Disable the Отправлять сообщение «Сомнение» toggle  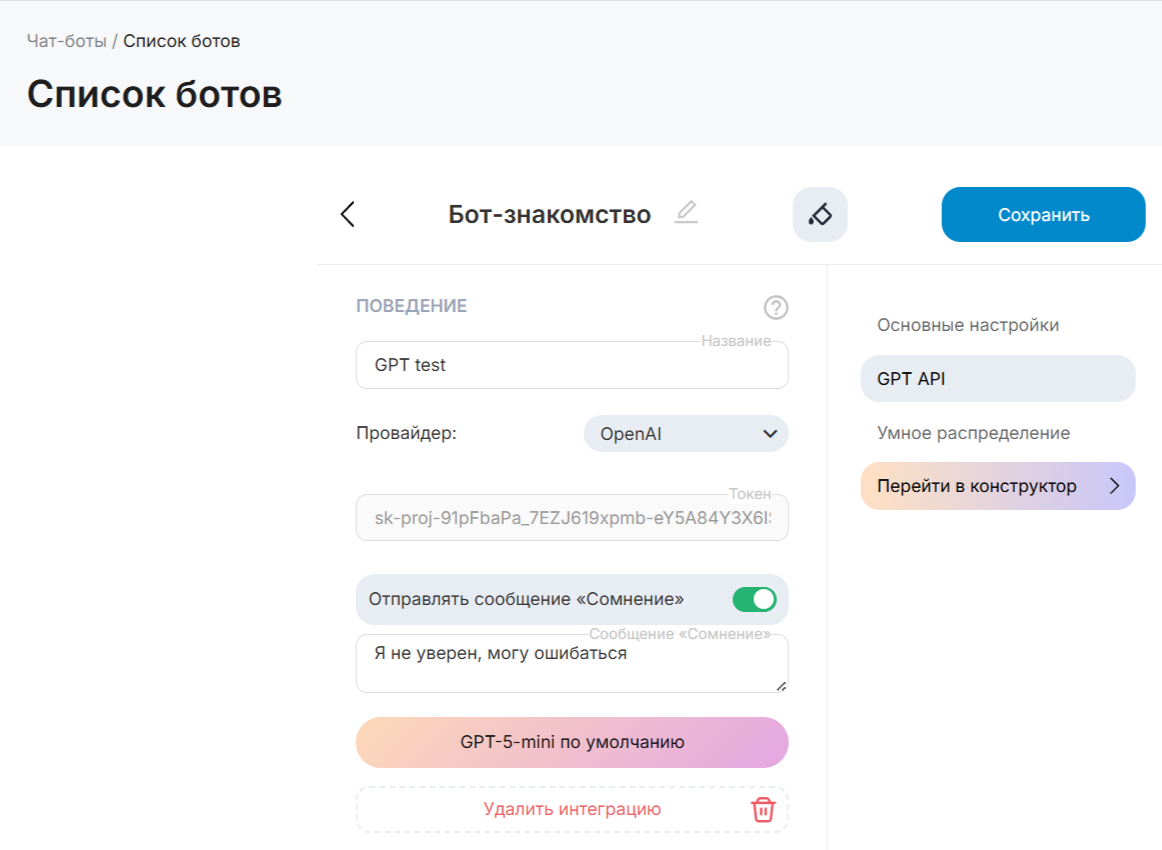click(x=754, y=599)
